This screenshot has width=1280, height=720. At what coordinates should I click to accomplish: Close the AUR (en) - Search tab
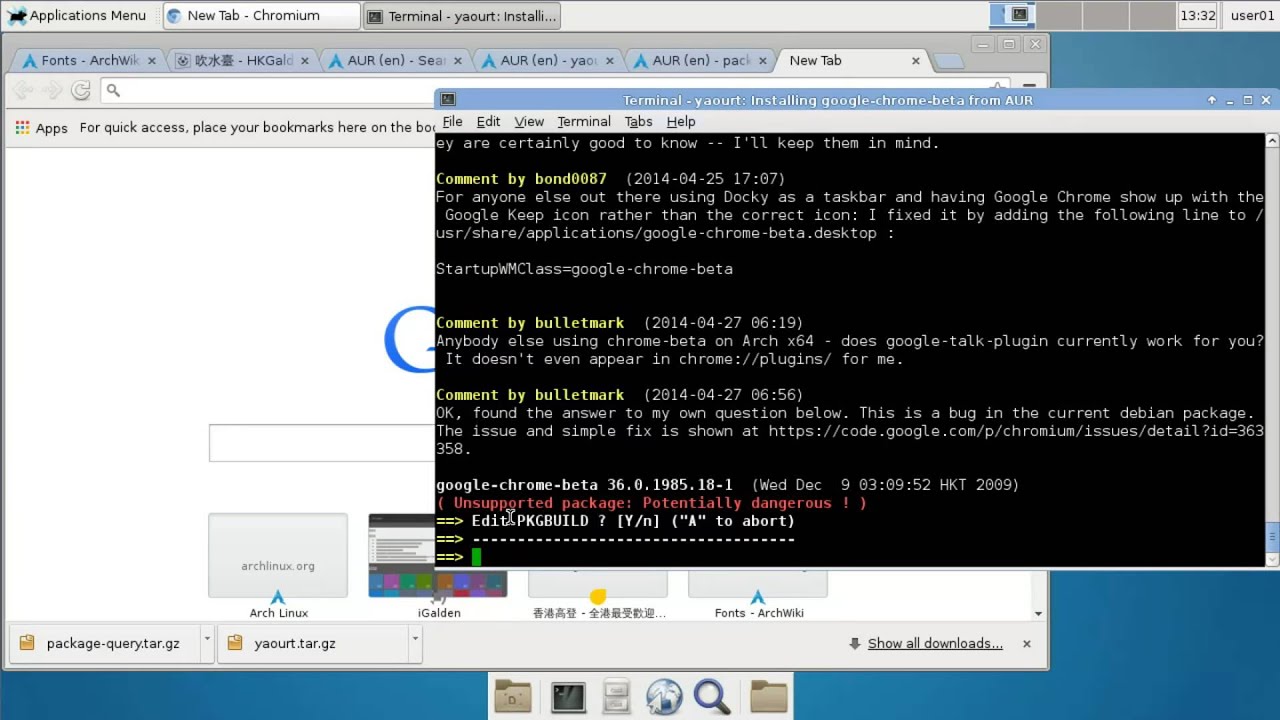point(458,60)
